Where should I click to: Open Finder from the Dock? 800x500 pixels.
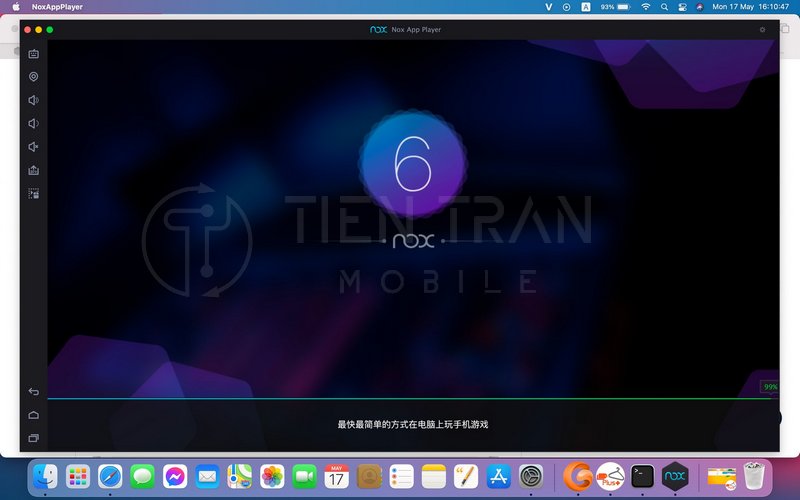click(45, 477)
